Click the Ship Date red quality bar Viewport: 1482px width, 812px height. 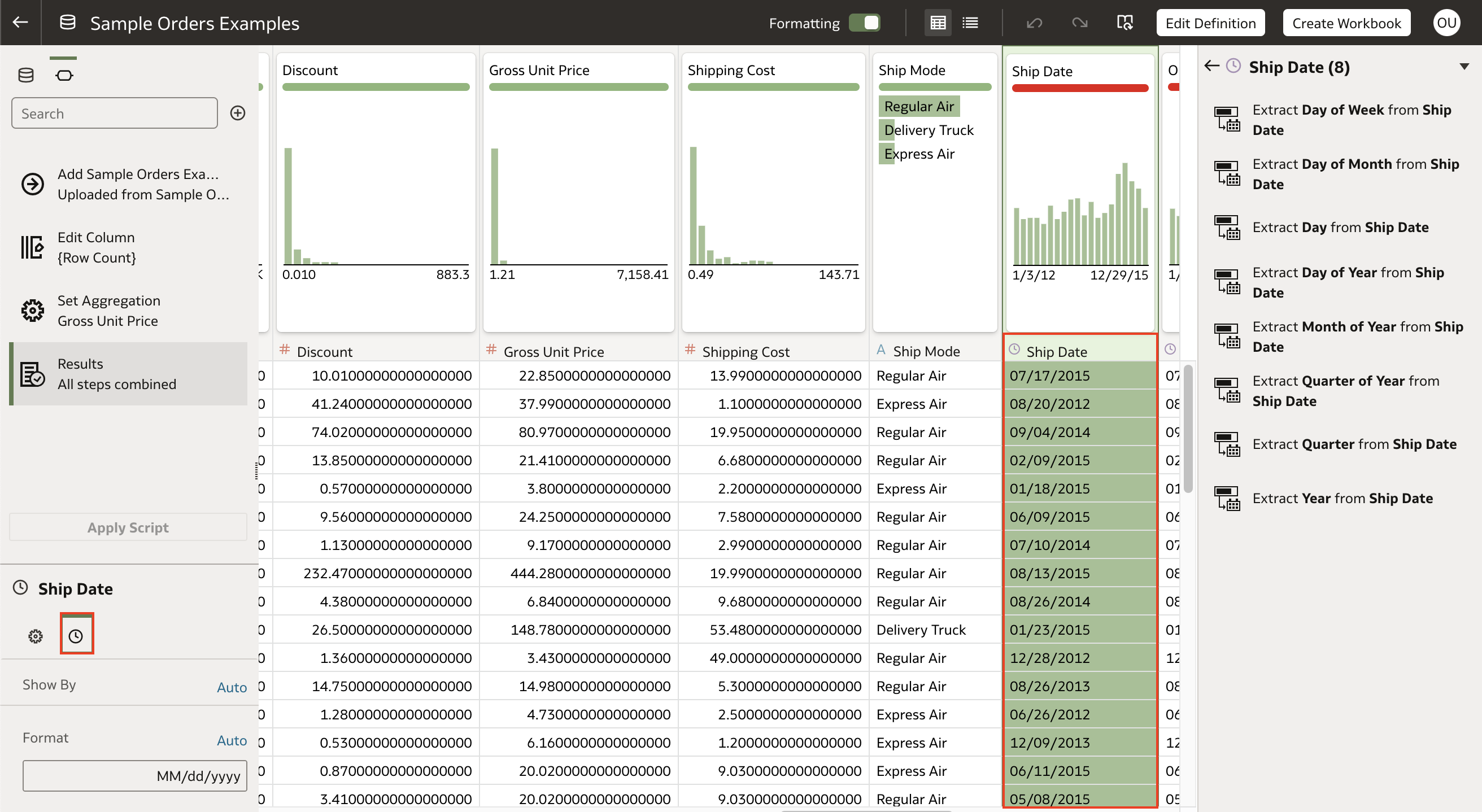click(x=1080, y=88)
